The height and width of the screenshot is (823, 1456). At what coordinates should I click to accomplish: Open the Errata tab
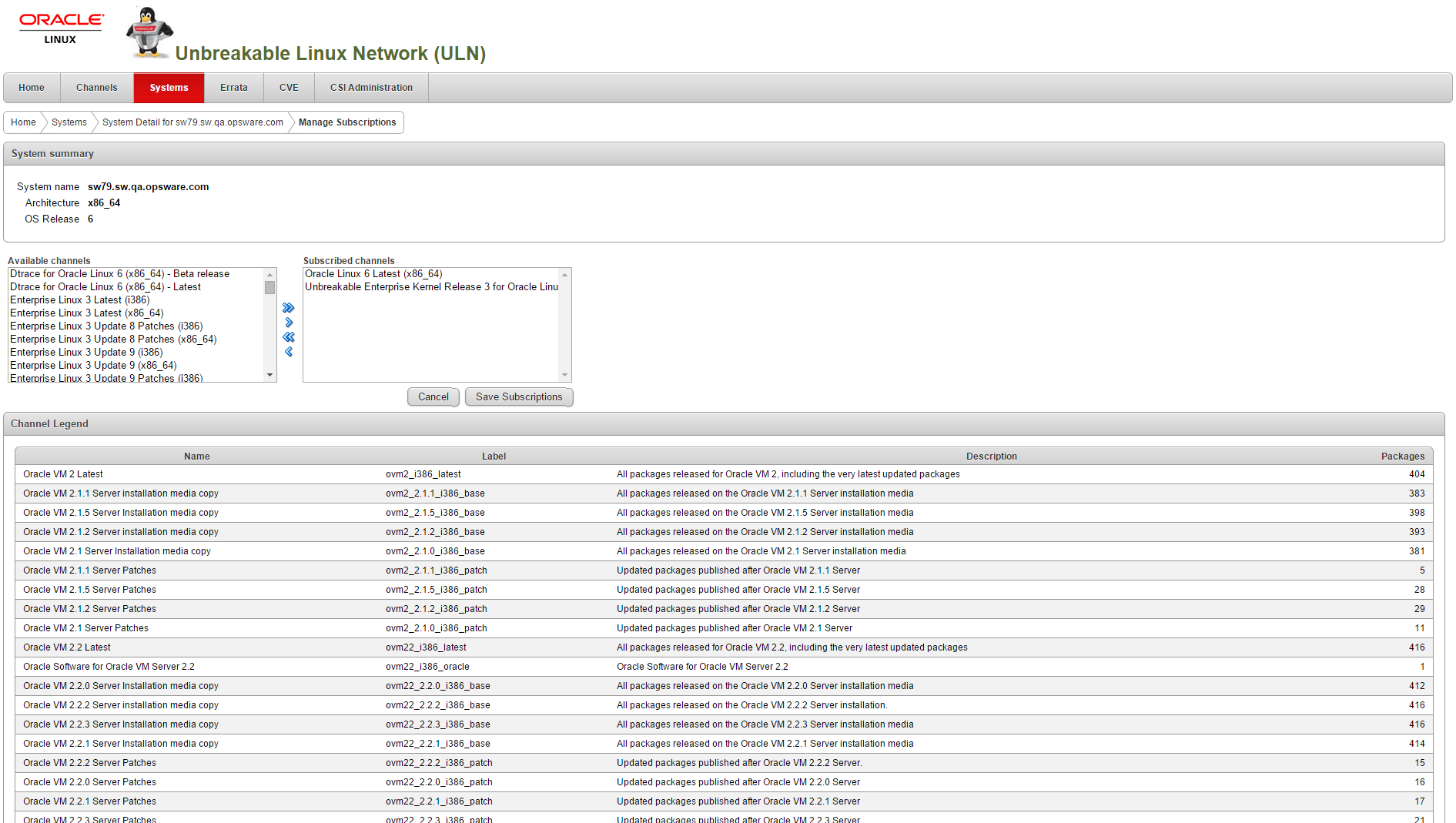(234, 88)
